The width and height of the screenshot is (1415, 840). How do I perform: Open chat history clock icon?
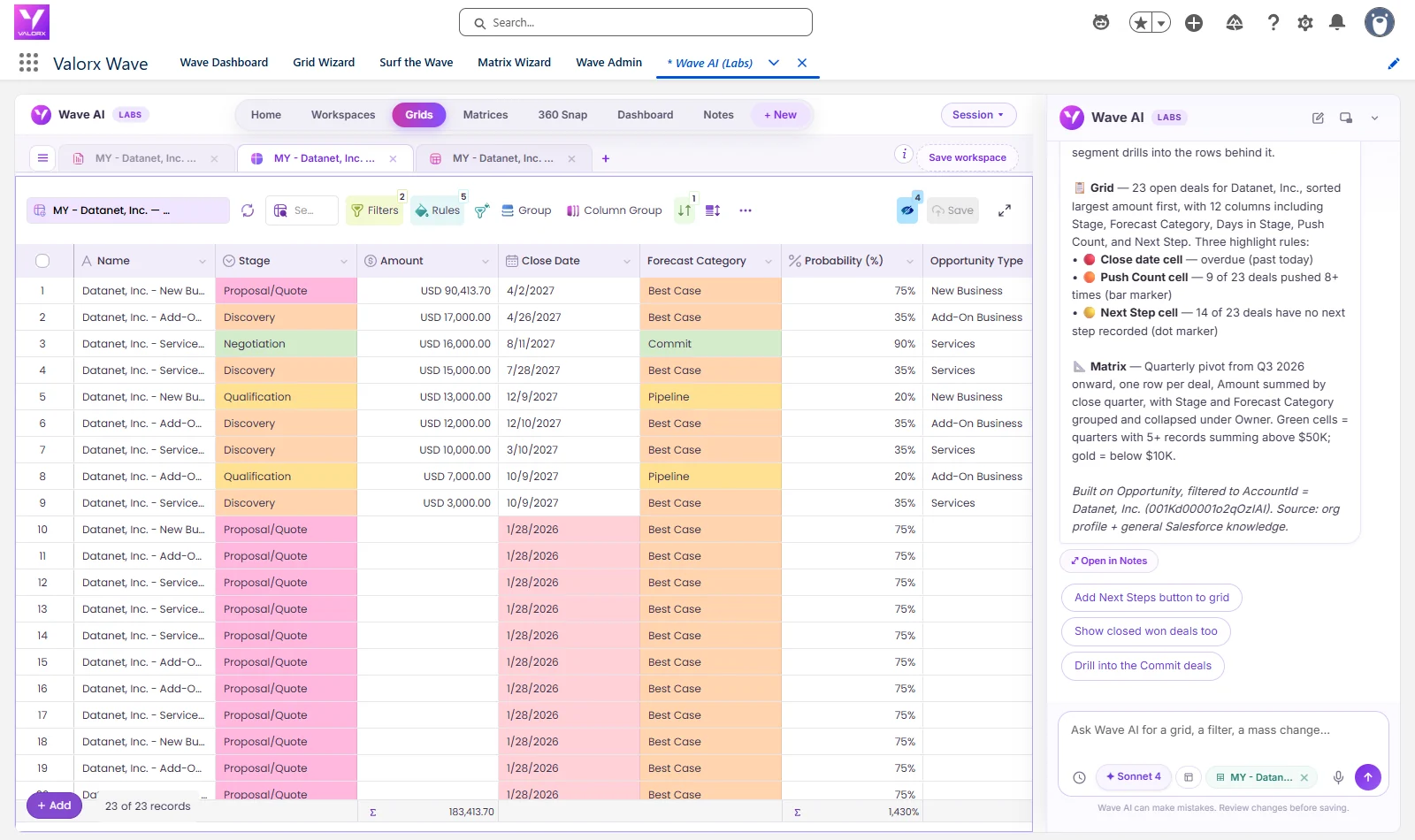point(1079,777)
